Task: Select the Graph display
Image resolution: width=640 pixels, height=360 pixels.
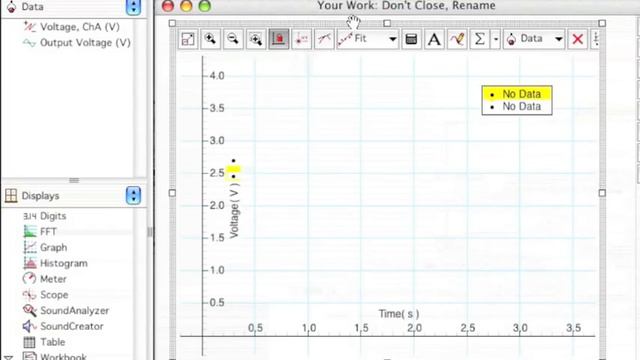Action: point(53,247)
